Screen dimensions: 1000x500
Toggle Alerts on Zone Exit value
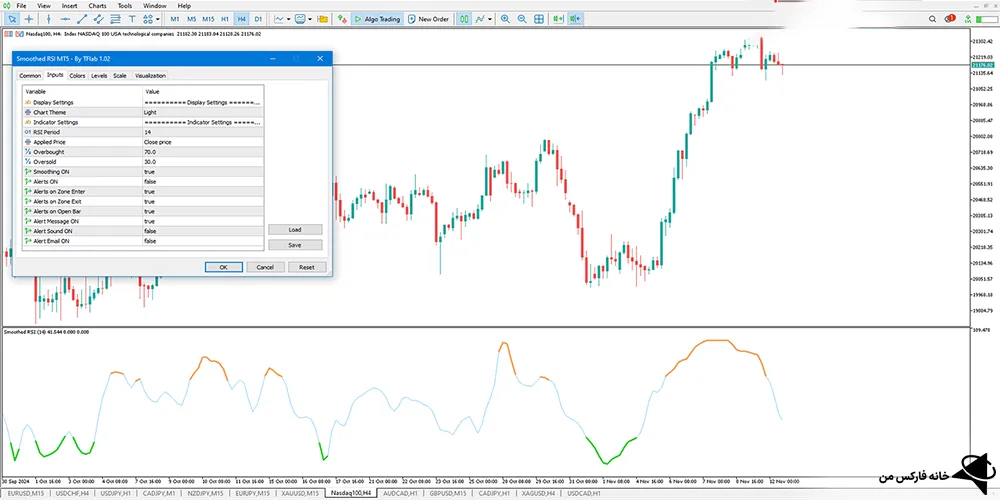click(x=203, y=202)
